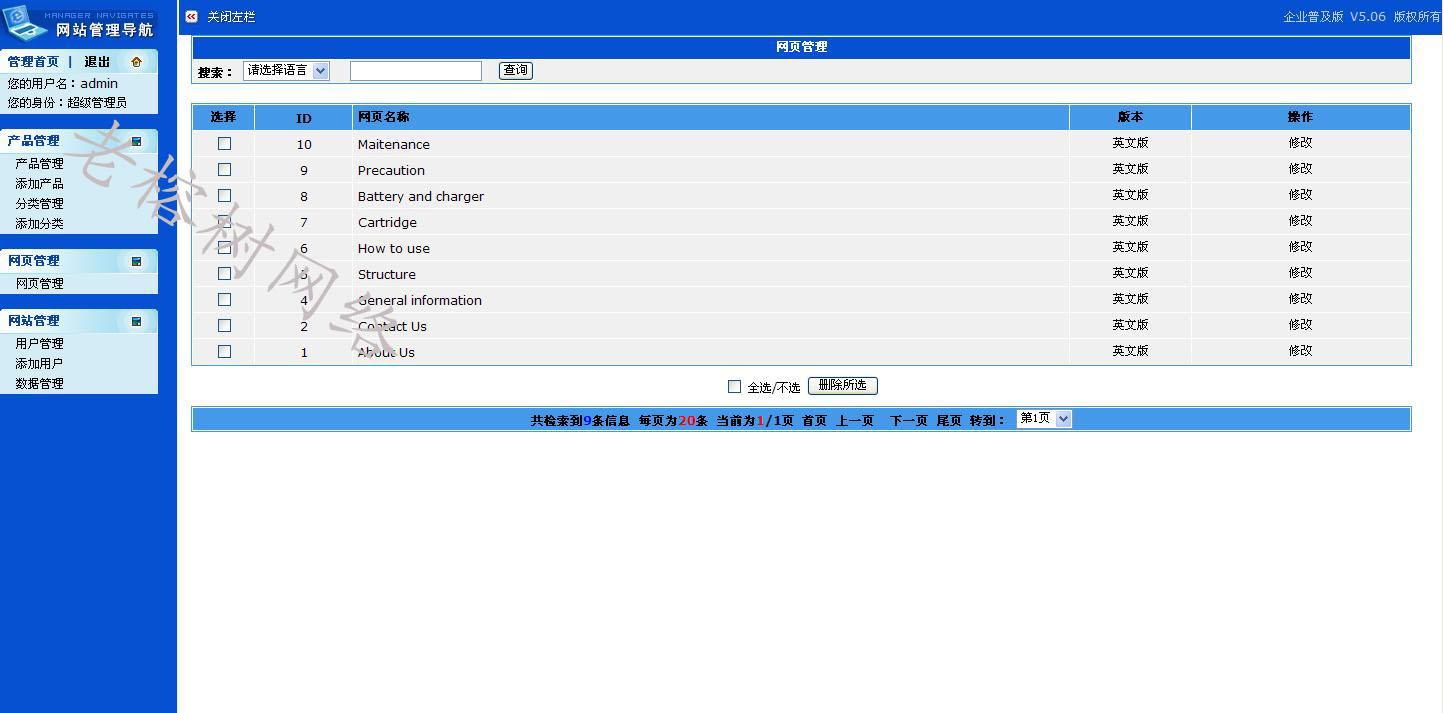Select the Battery and charger checkbox
Viewport: 1444px width, 713px height.
(224, 196)
